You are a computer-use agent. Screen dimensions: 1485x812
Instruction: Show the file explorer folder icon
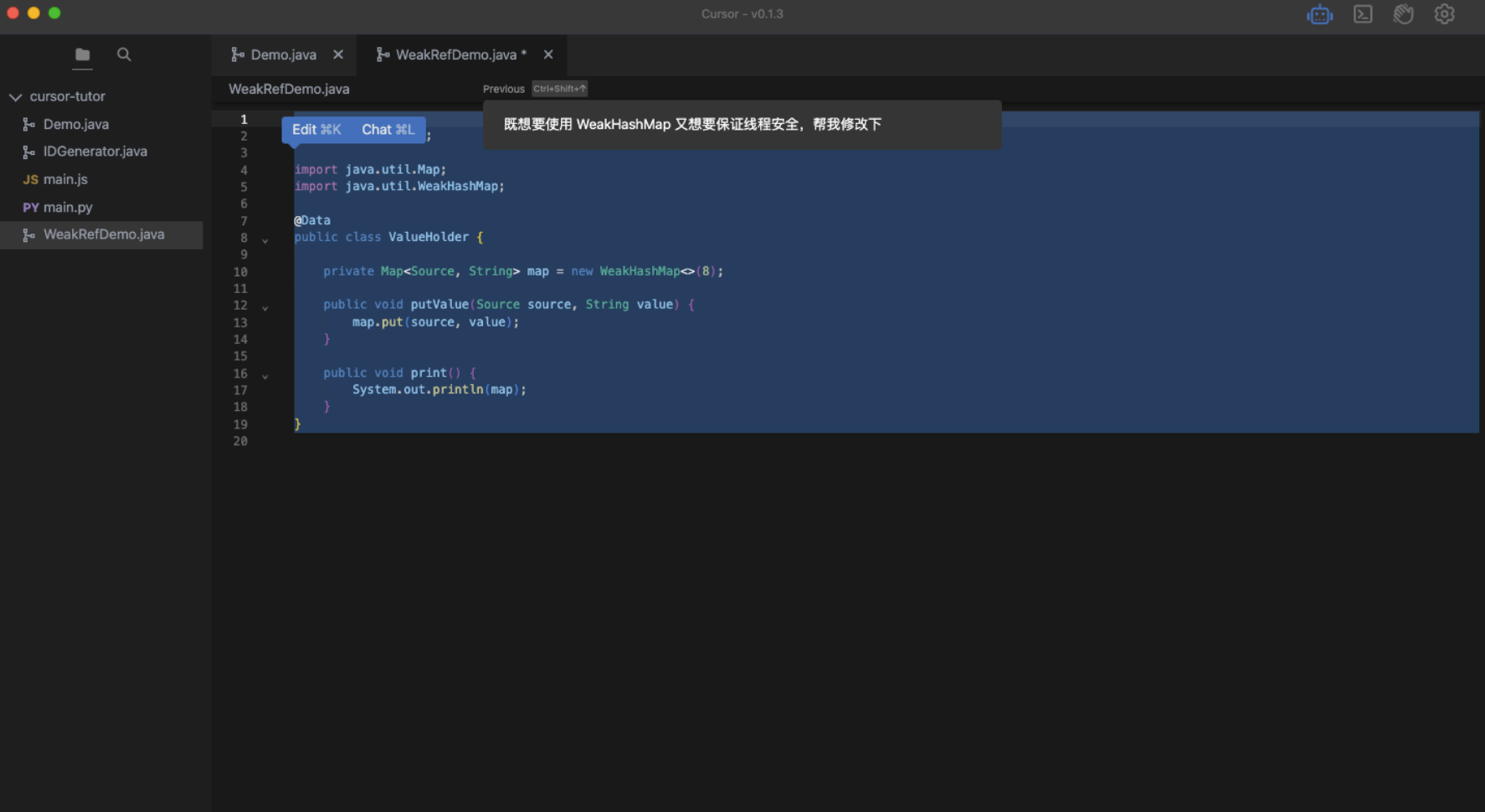pos(82,54)
